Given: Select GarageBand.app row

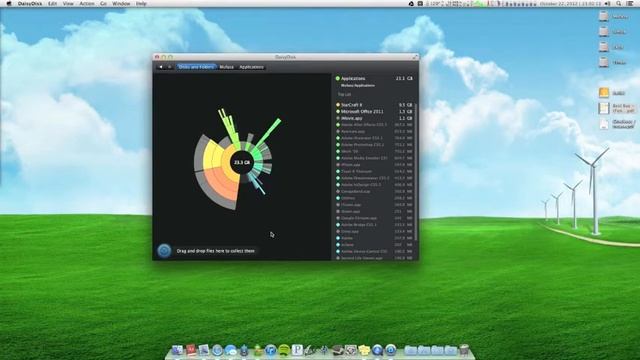Looking at the screenshot, I should 374,191.
